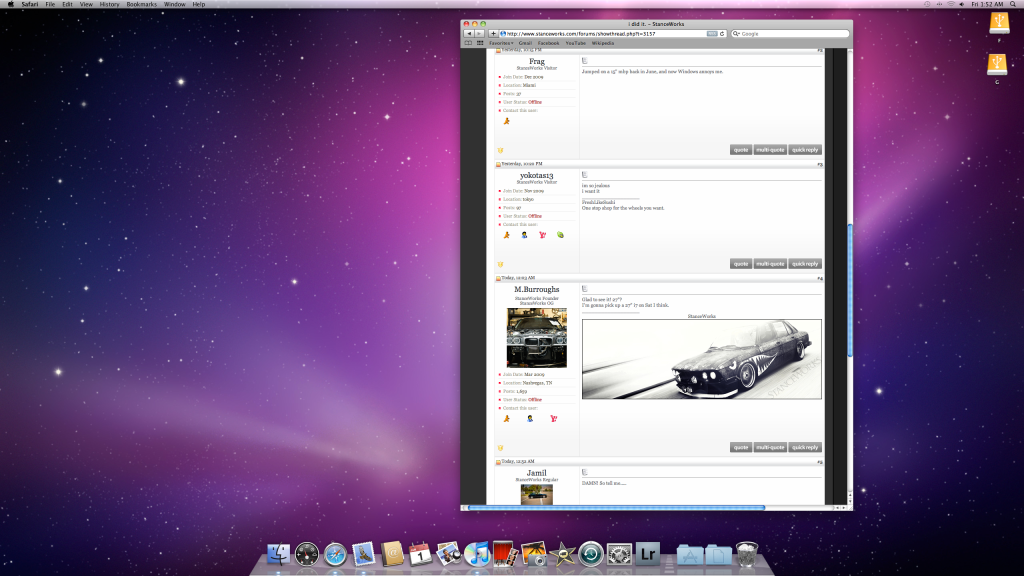The image size is (1024, 576).
Task: Click the green ICQ icon in yokotas13's contact row
Action: 560,235
